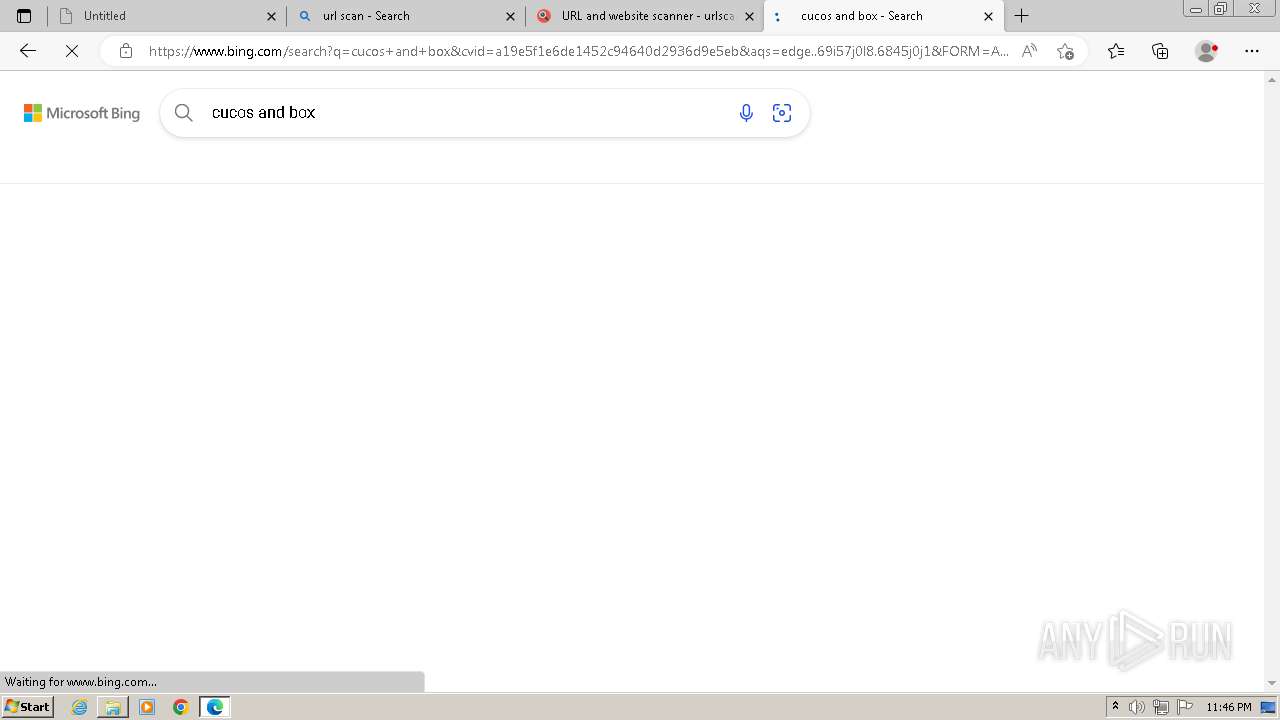Screen dimensions: 1280x720
Task: Close the cucos and box - Search tab
Action: click(988, 16)
